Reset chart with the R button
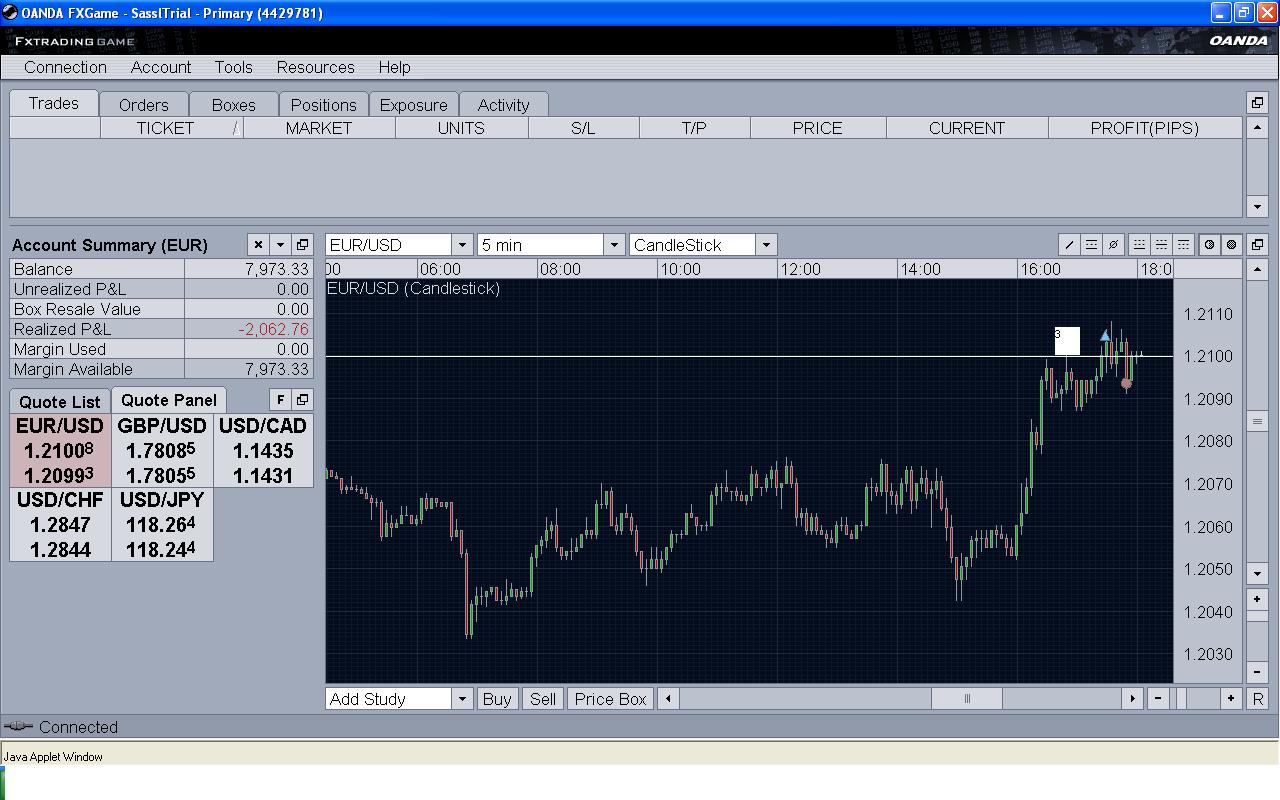 [x=1258, y=699]
